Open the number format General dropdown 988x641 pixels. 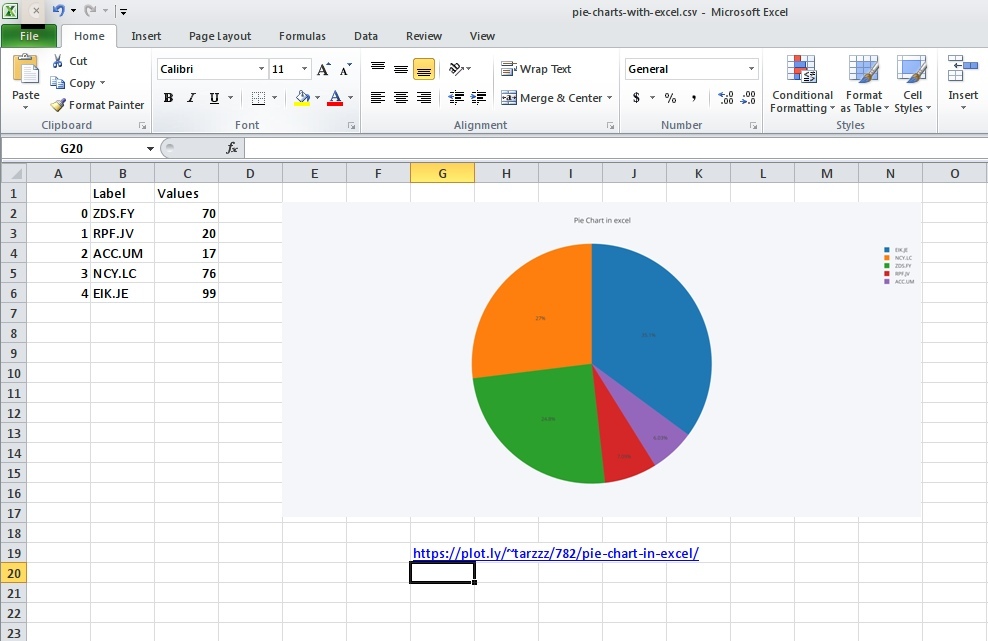coord(751,69)
